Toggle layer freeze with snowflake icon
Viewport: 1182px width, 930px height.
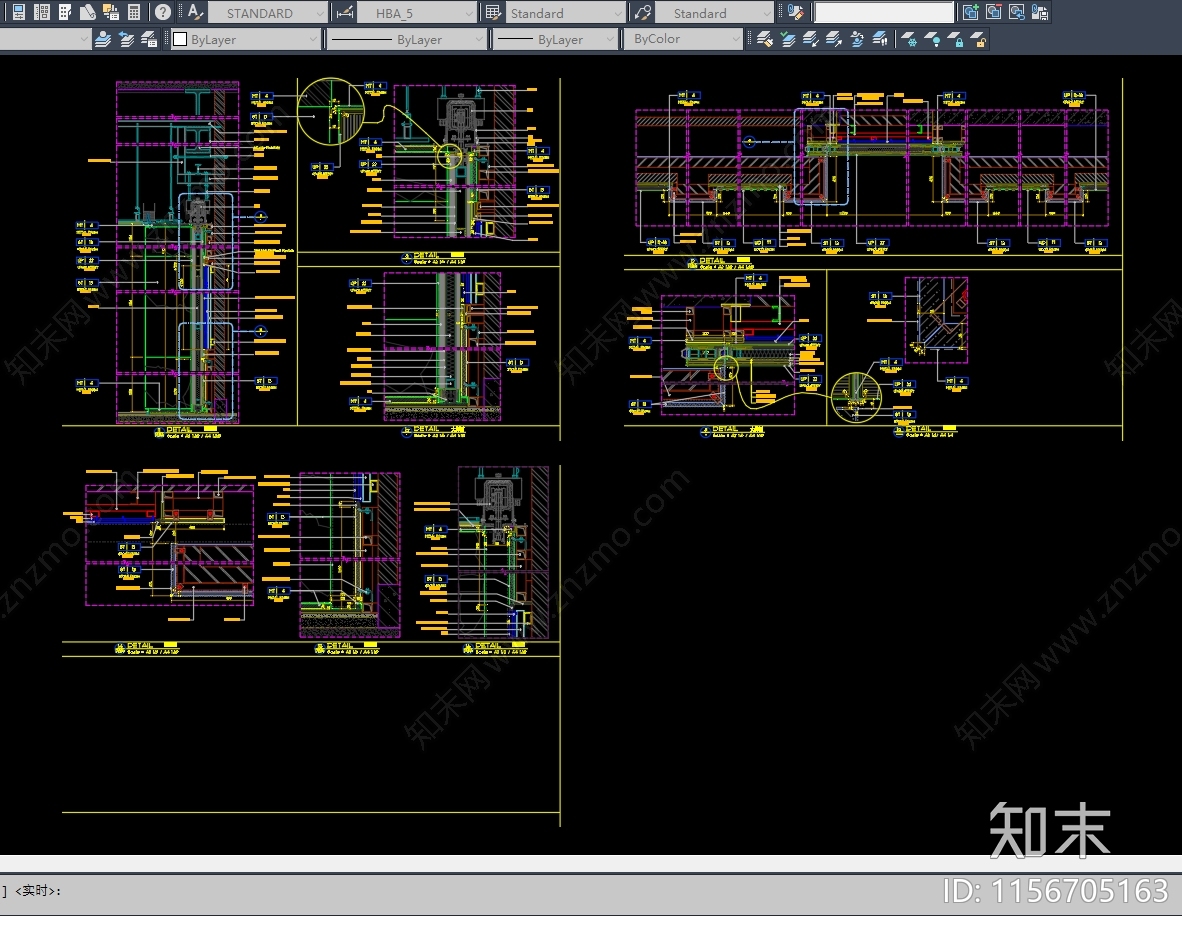point(910,40)
